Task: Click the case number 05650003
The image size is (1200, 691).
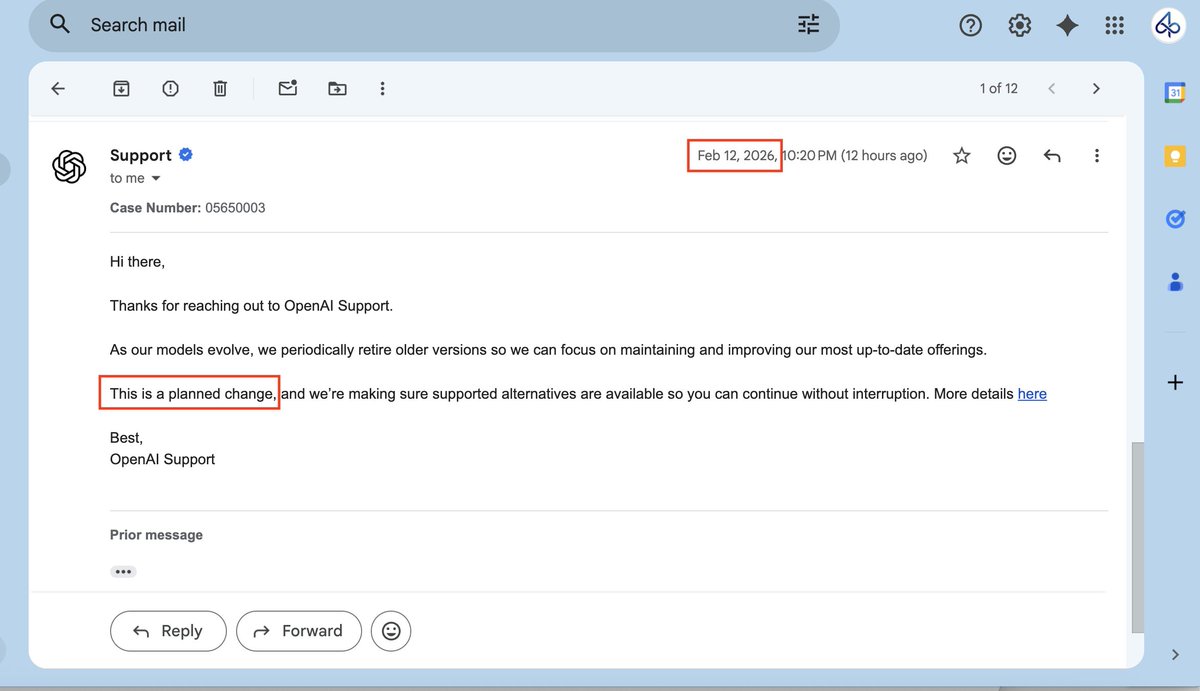Action: point(235,208)
